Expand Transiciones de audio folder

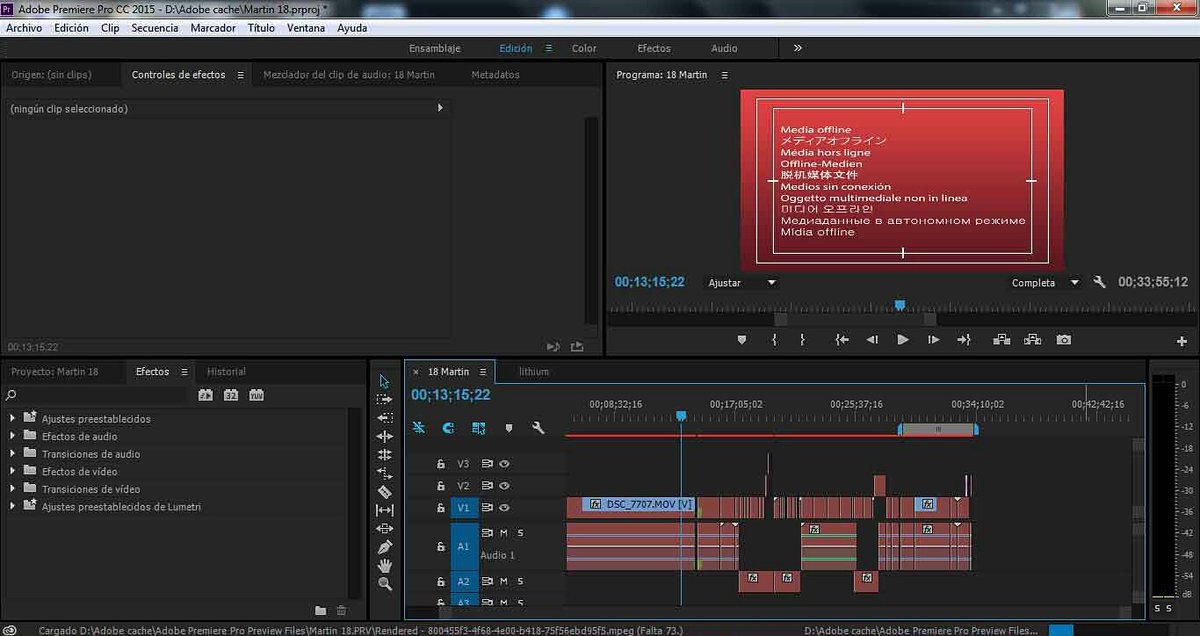pyautogui.click(x=12, y=454)
